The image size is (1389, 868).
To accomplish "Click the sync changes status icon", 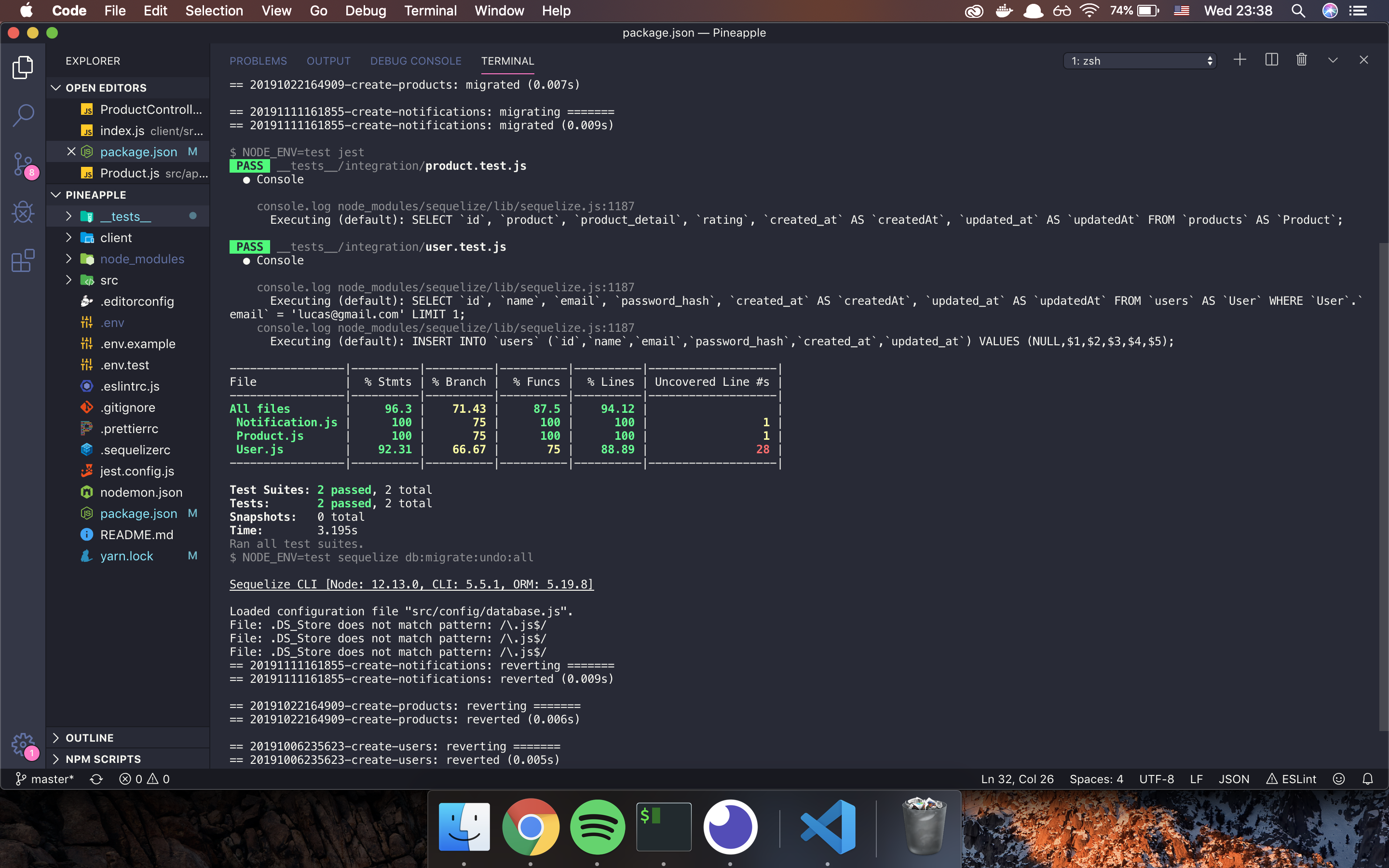I will click(96, 779).
